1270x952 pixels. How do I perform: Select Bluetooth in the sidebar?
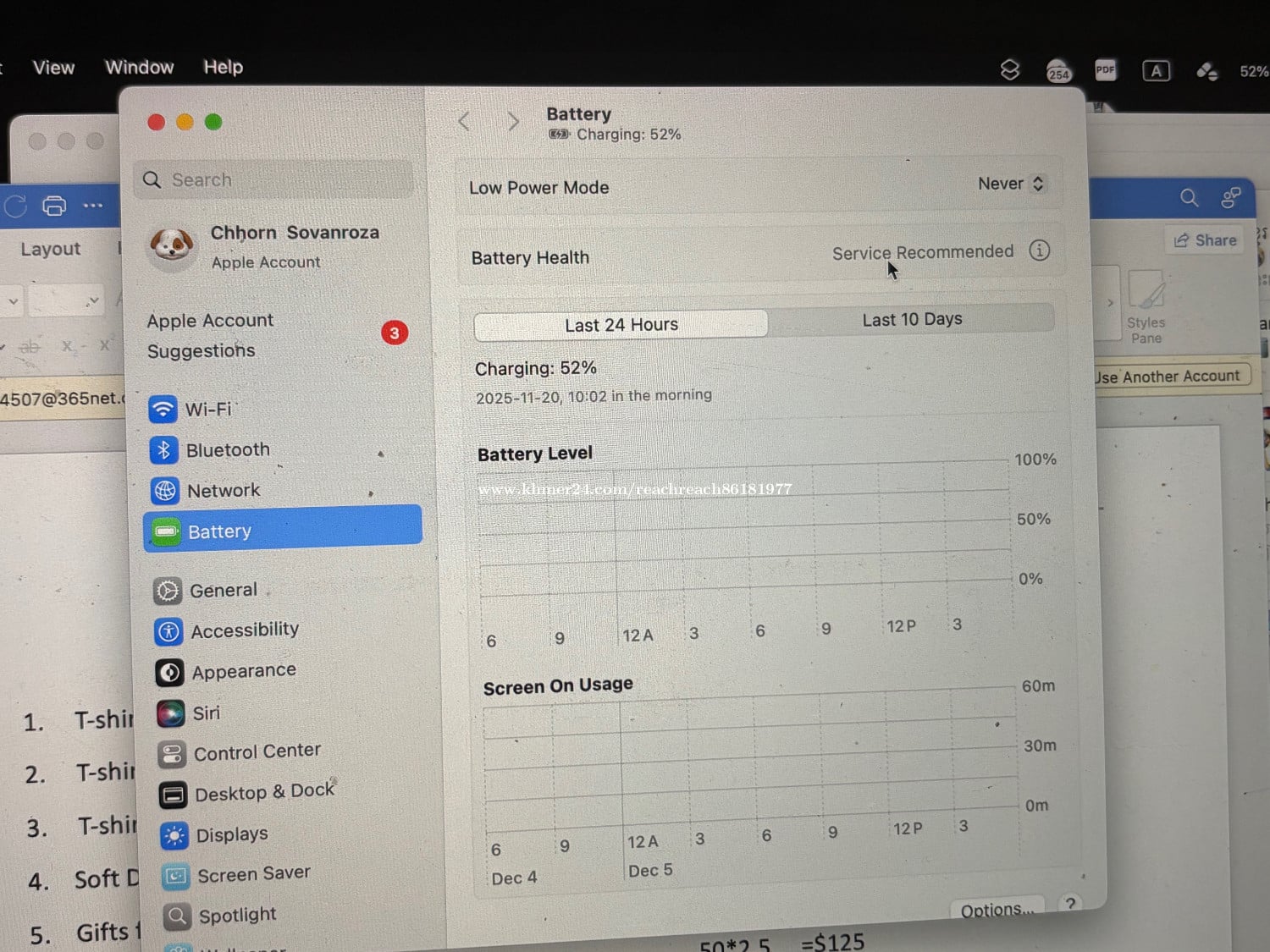pos(227,450)
